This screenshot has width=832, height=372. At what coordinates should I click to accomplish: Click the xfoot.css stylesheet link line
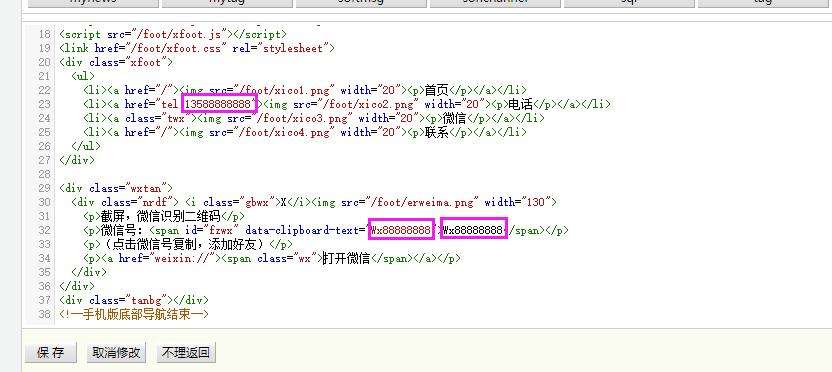197,48
